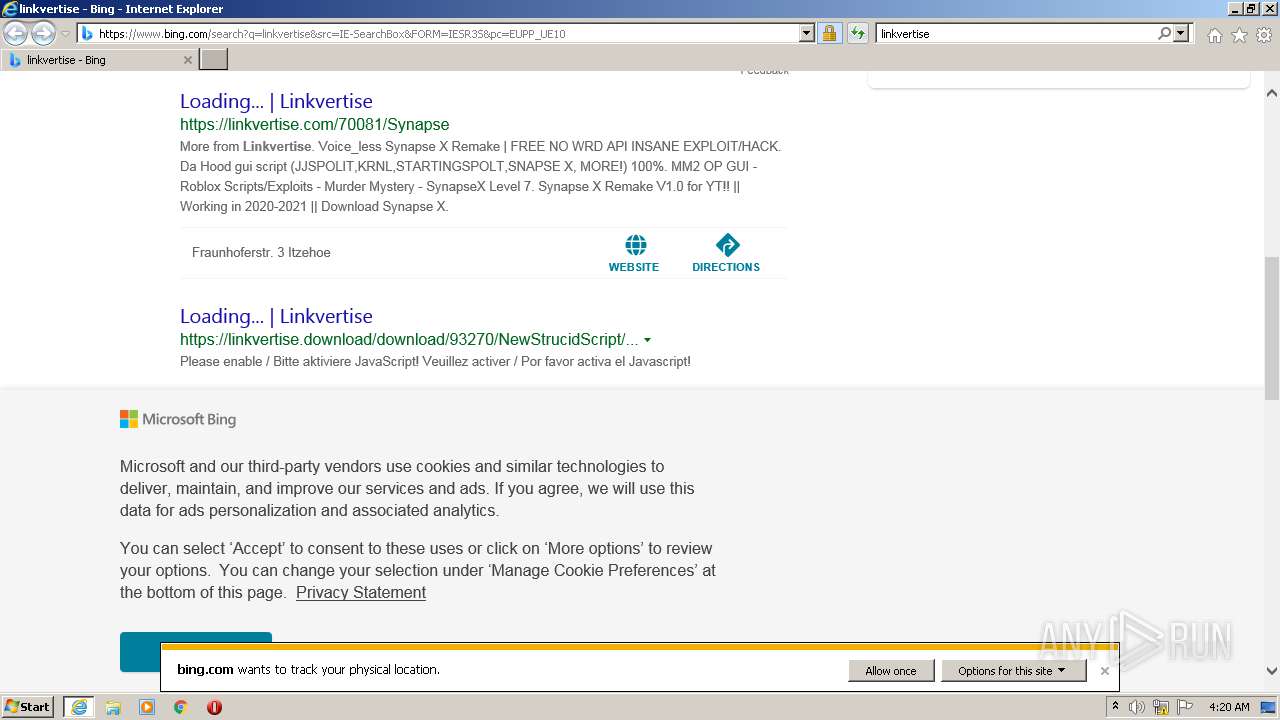Open the Privacy Statement link

click(361, 592)
